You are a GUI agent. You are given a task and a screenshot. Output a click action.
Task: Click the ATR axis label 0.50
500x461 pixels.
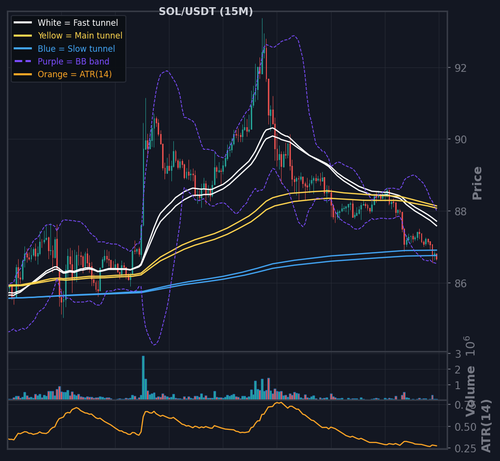point(465,427)
